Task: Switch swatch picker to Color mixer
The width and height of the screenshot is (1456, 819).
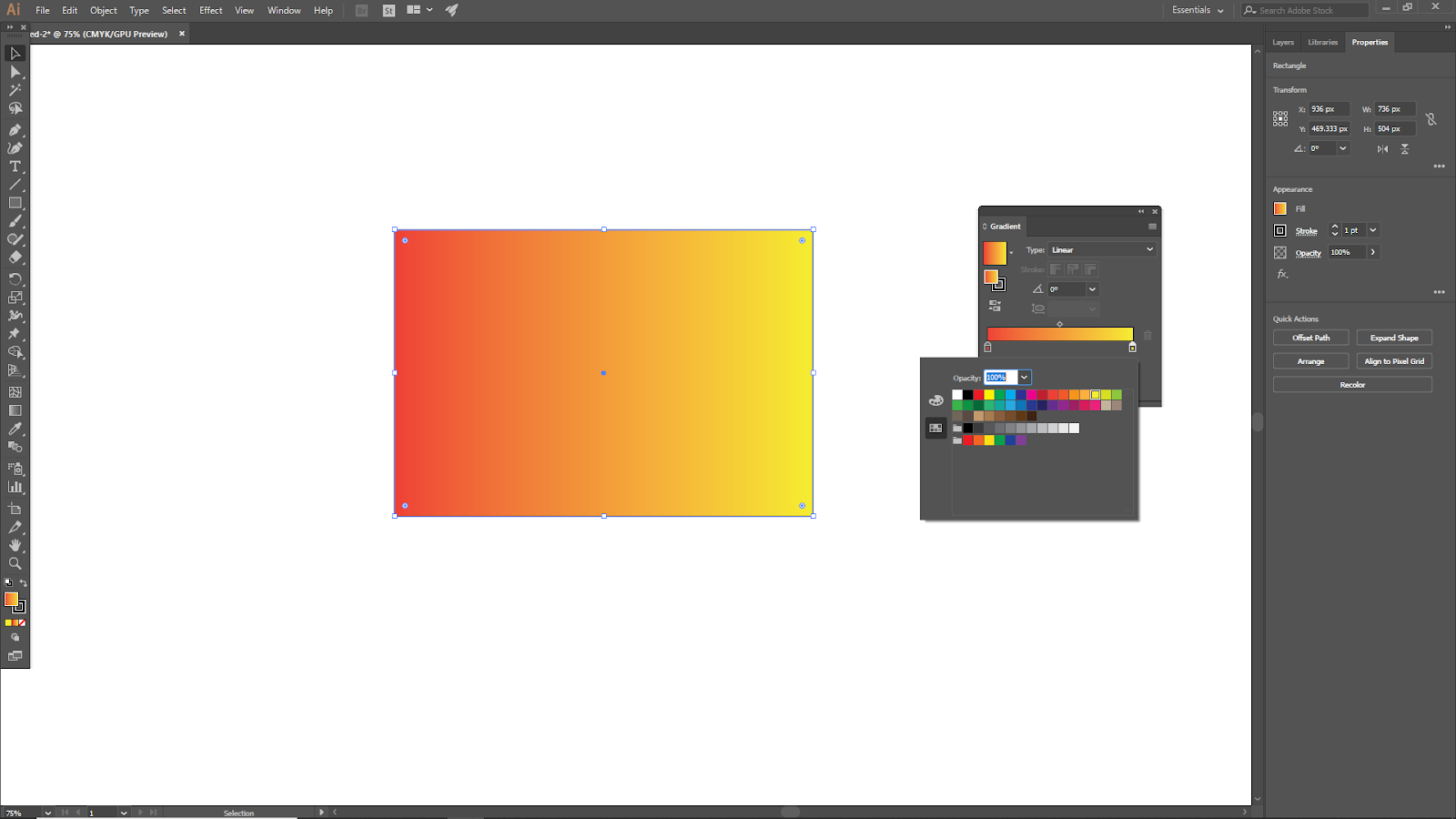Action: click(x=935, y=400)
